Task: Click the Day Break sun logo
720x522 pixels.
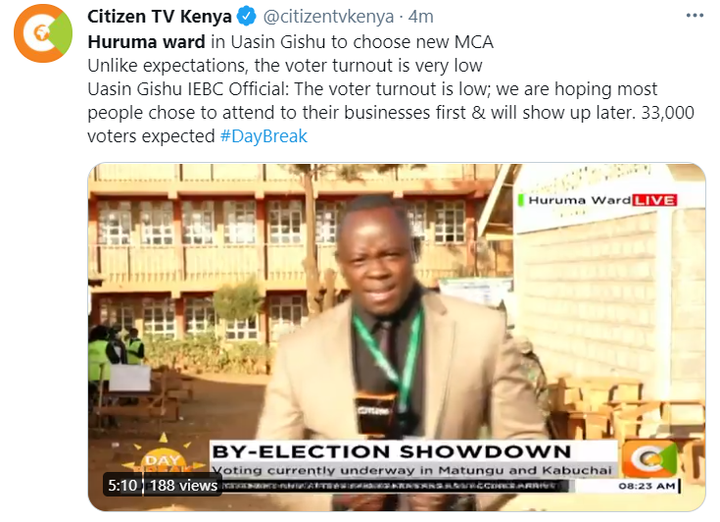Action: pos(164,454)
